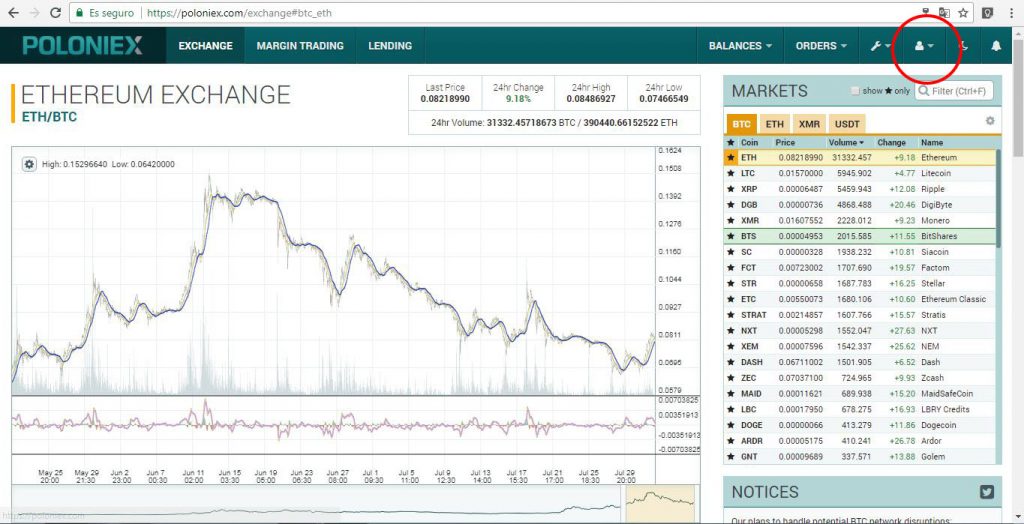Viewport: 1024px width, 524px height.
Task: Select the USDT markets tab
Action: coord(847,124)
